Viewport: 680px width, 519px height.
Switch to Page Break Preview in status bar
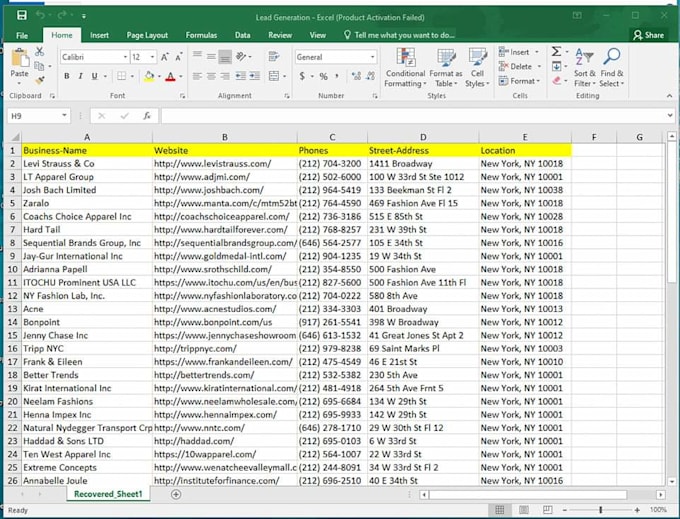(x=547, y=510)
